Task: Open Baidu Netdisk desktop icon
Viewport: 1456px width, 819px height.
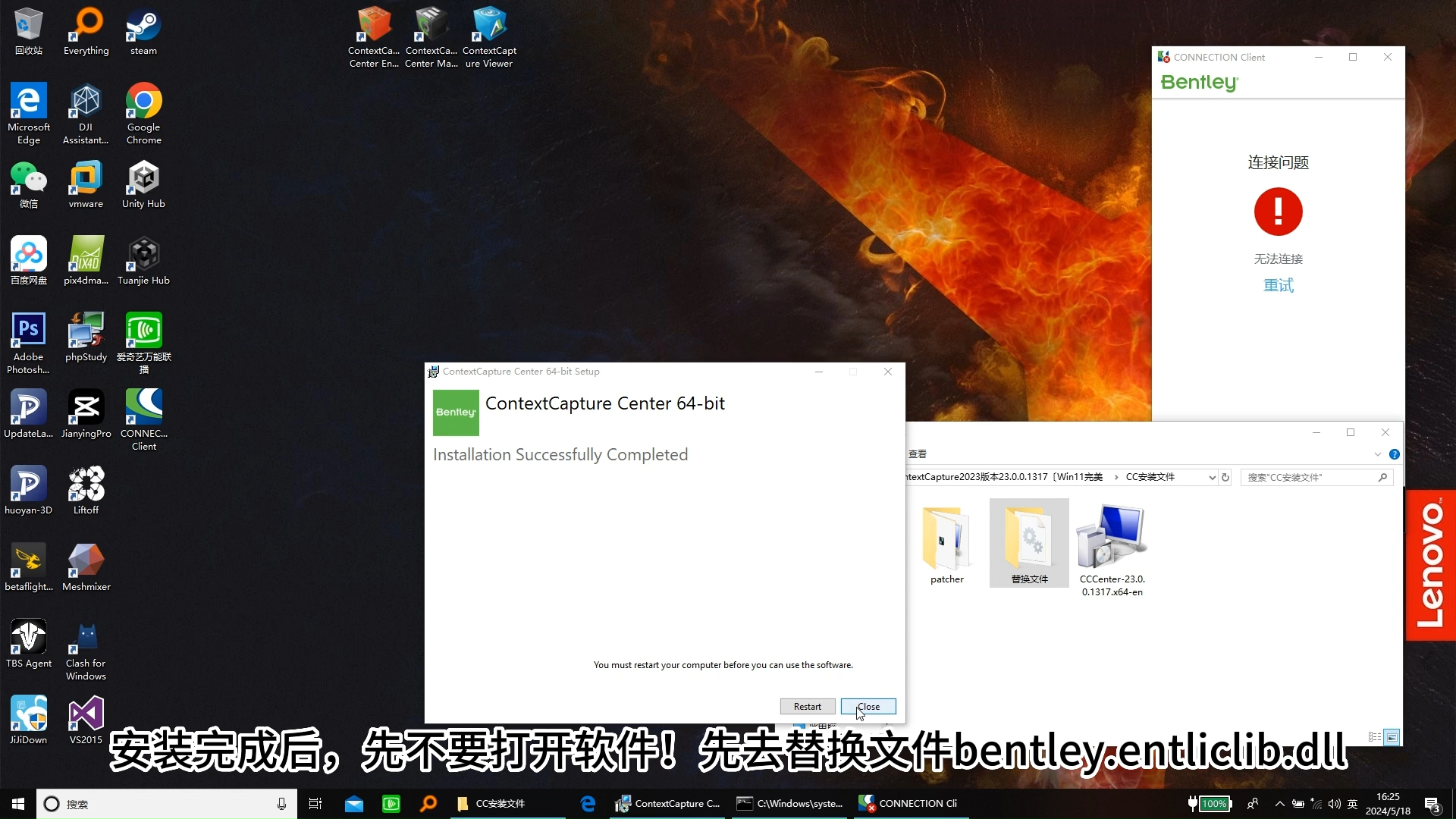Action: 29,261
